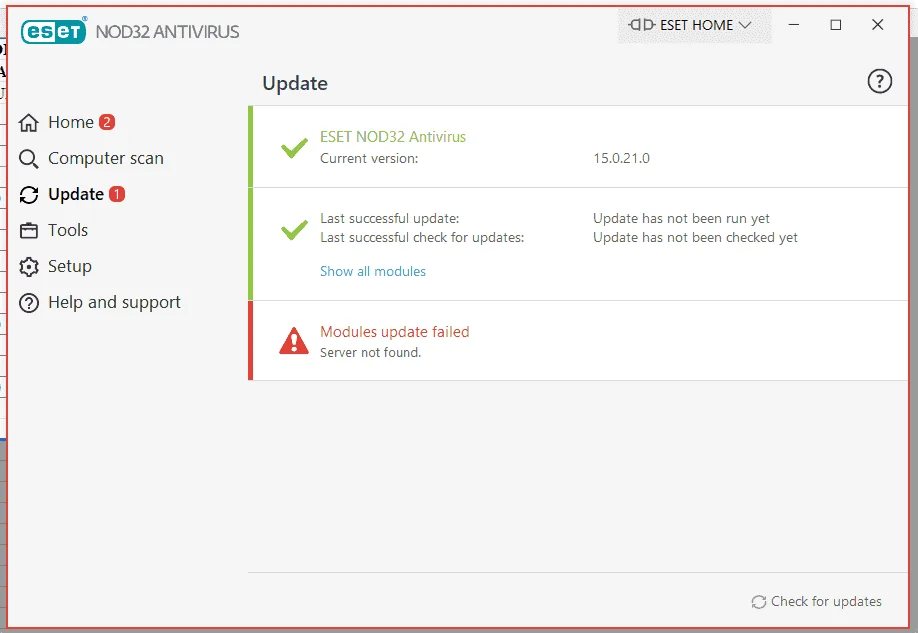Close the ESET window

pyautogui.click(x=878, y=25)
